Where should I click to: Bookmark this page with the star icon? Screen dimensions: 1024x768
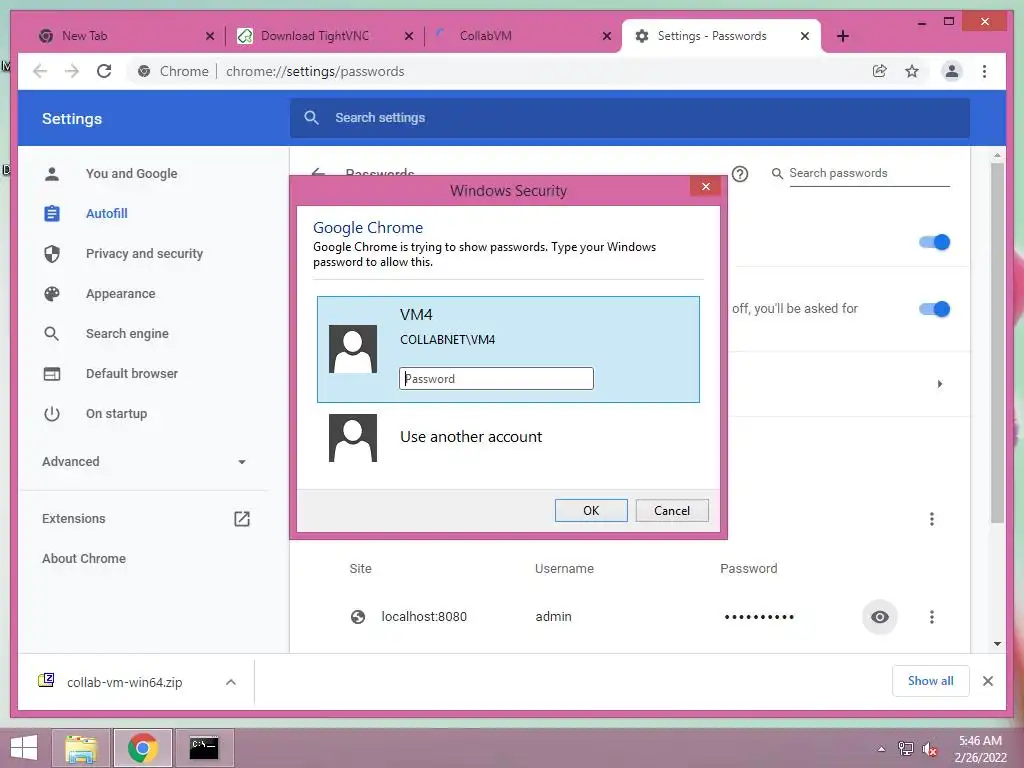[912, 71]
